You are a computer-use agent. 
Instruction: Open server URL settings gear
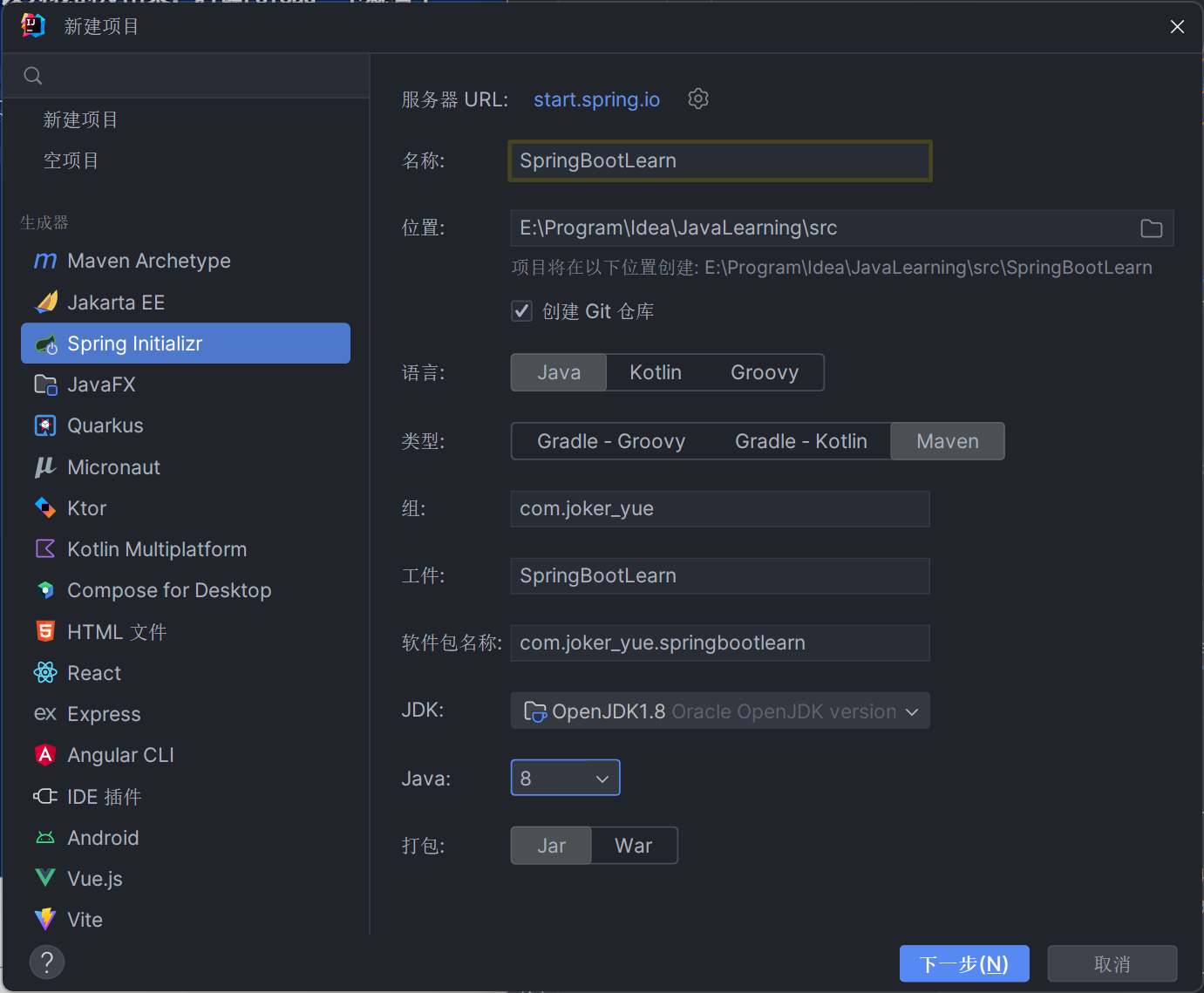pos(698,99)
